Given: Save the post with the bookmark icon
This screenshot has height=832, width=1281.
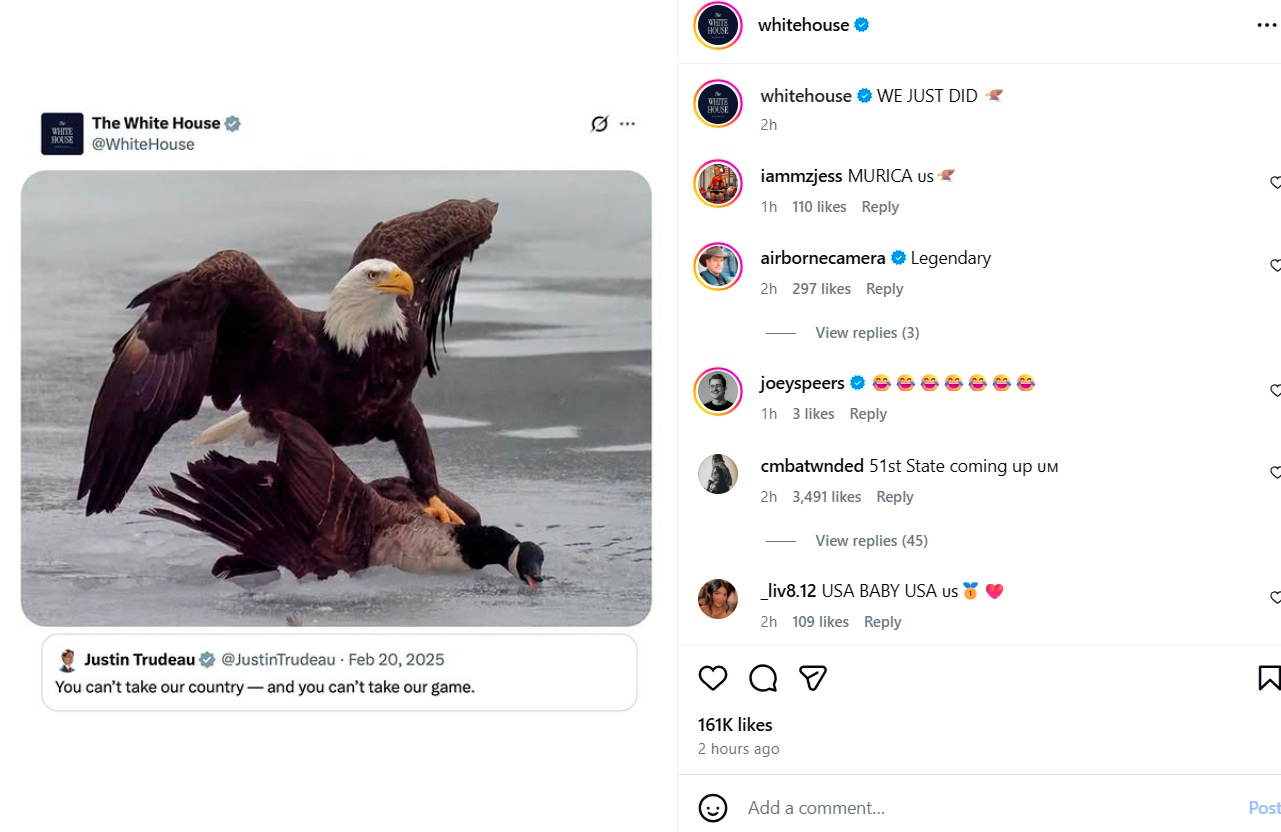Looking at the screenshot, I should click(x=1268, y=678).
